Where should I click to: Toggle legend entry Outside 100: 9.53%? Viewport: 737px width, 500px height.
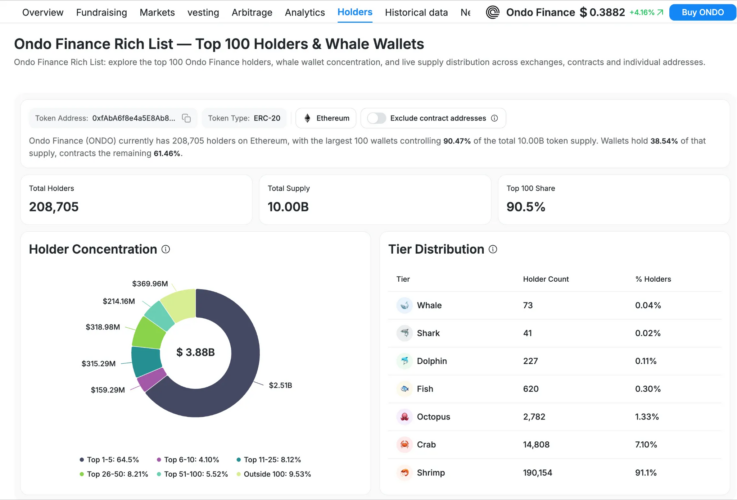click(x=274, y=474)
